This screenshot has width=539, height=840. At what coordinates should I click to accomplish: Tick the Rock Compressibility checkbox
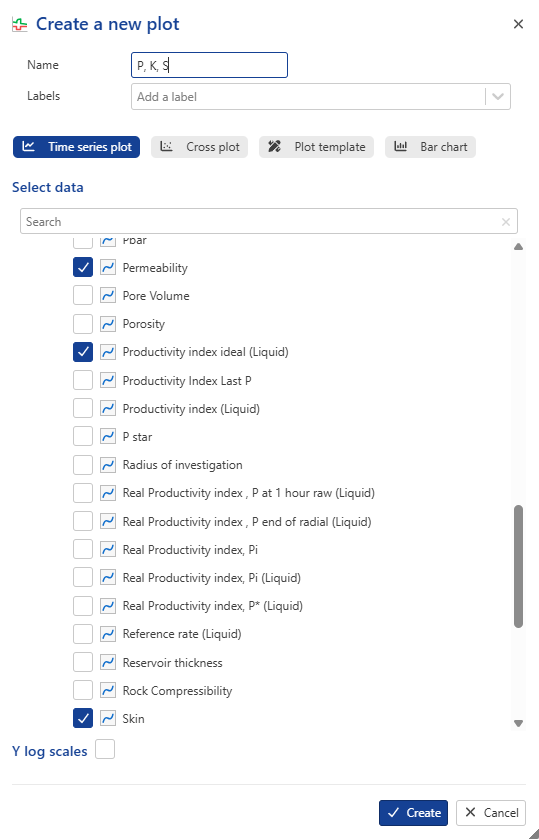pyautogui.click(x=83, y=690)
